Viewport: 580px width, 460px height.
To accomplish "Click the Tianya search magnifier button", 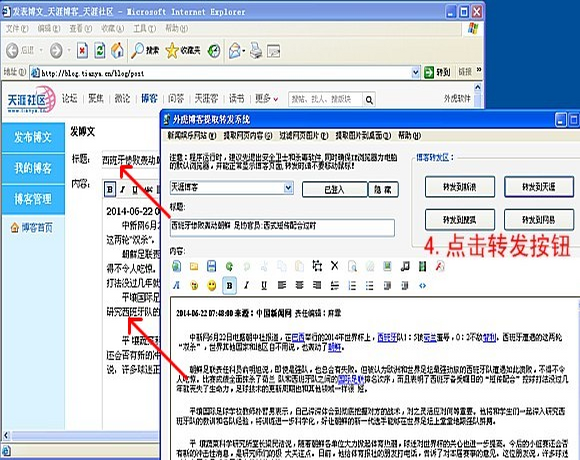I will tap(369, 99).
